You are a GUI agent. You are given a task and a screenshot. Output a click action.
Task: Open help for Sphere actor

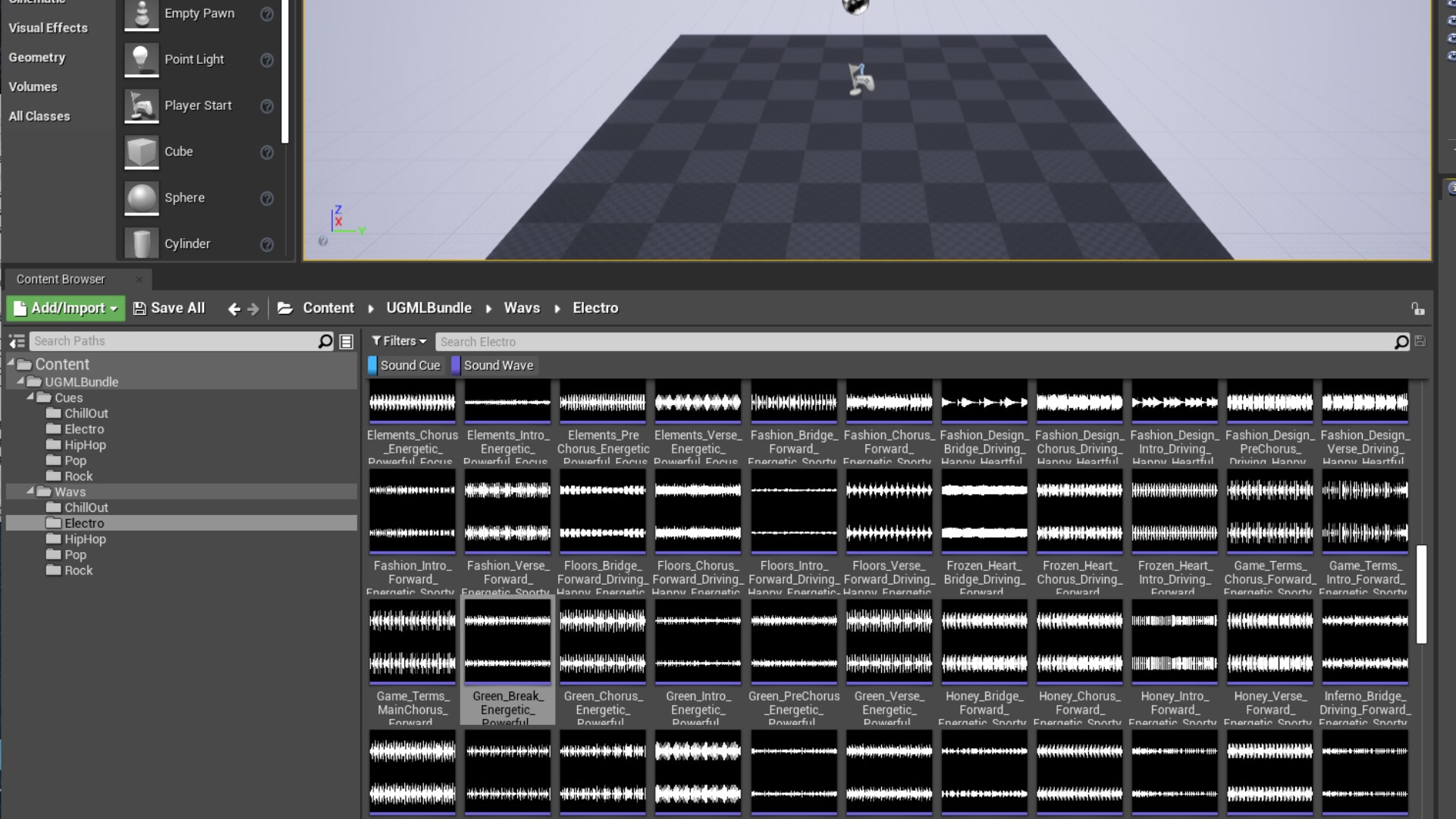(267, 198)
